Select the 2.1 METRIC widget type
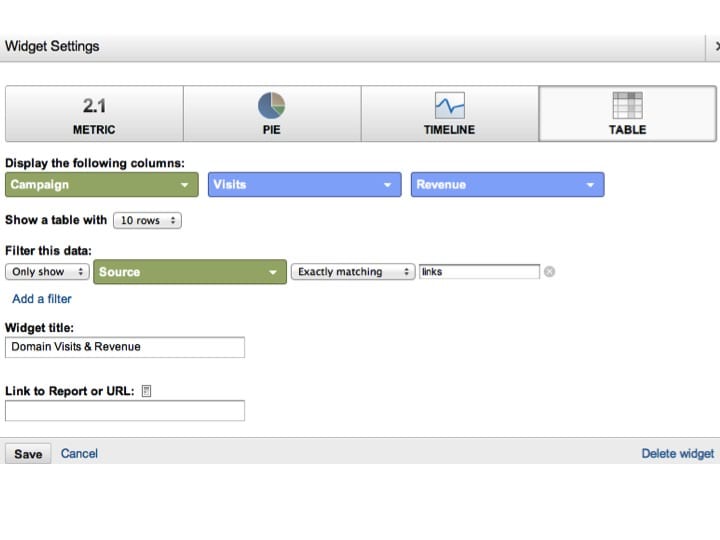 point(94,113)
